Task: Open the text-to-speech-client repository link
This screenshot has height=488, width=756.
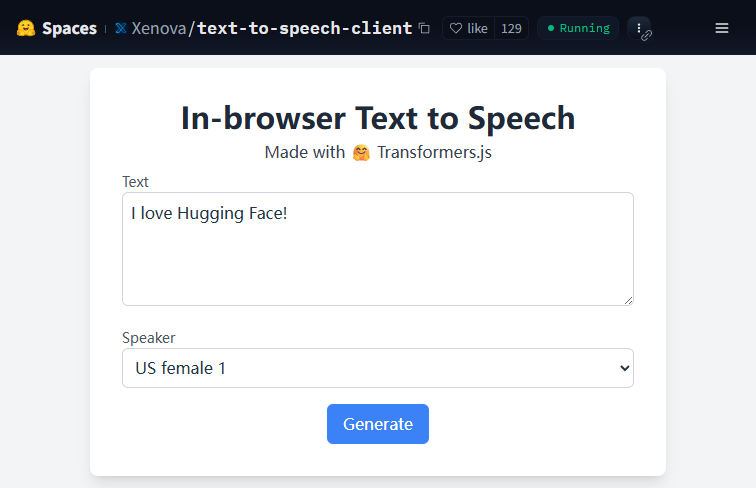Action: 304,28
